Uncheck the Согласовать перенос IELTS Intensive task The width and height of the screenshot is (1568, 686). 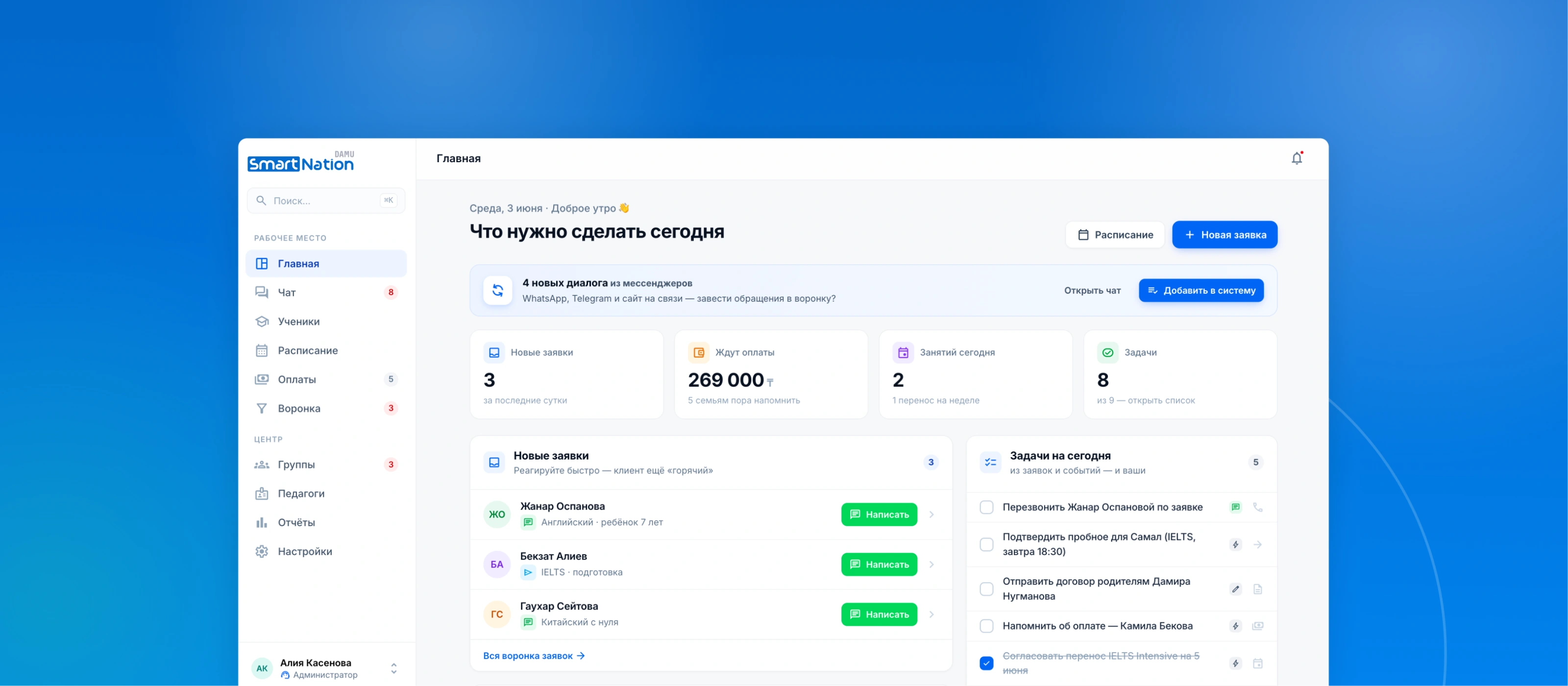click(986, 663)
